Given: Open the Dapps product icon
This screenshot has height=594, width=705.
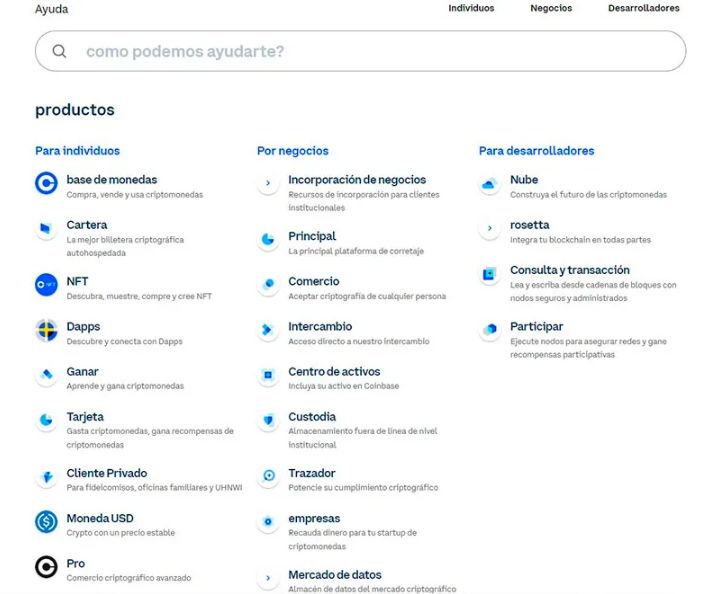Looking at the screenshot, I should 46,330.
